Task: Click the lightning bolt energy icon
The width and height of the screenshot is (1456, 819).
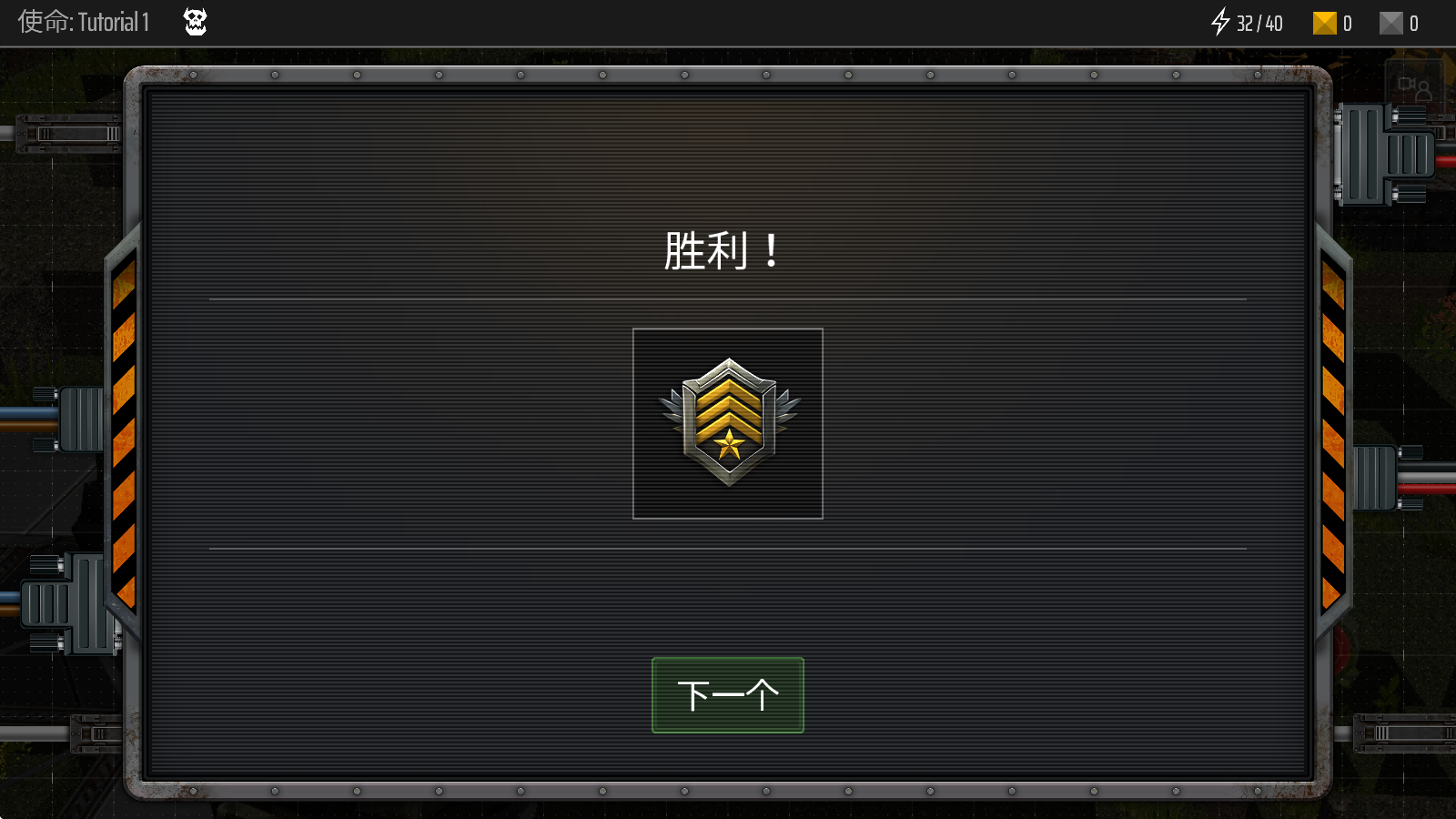Action: 1220,22
